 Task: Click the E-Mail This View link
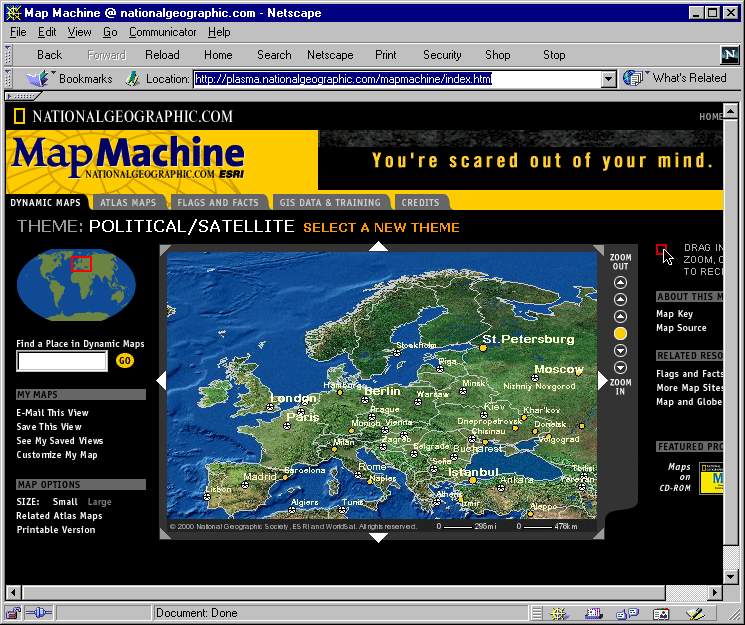52,412
